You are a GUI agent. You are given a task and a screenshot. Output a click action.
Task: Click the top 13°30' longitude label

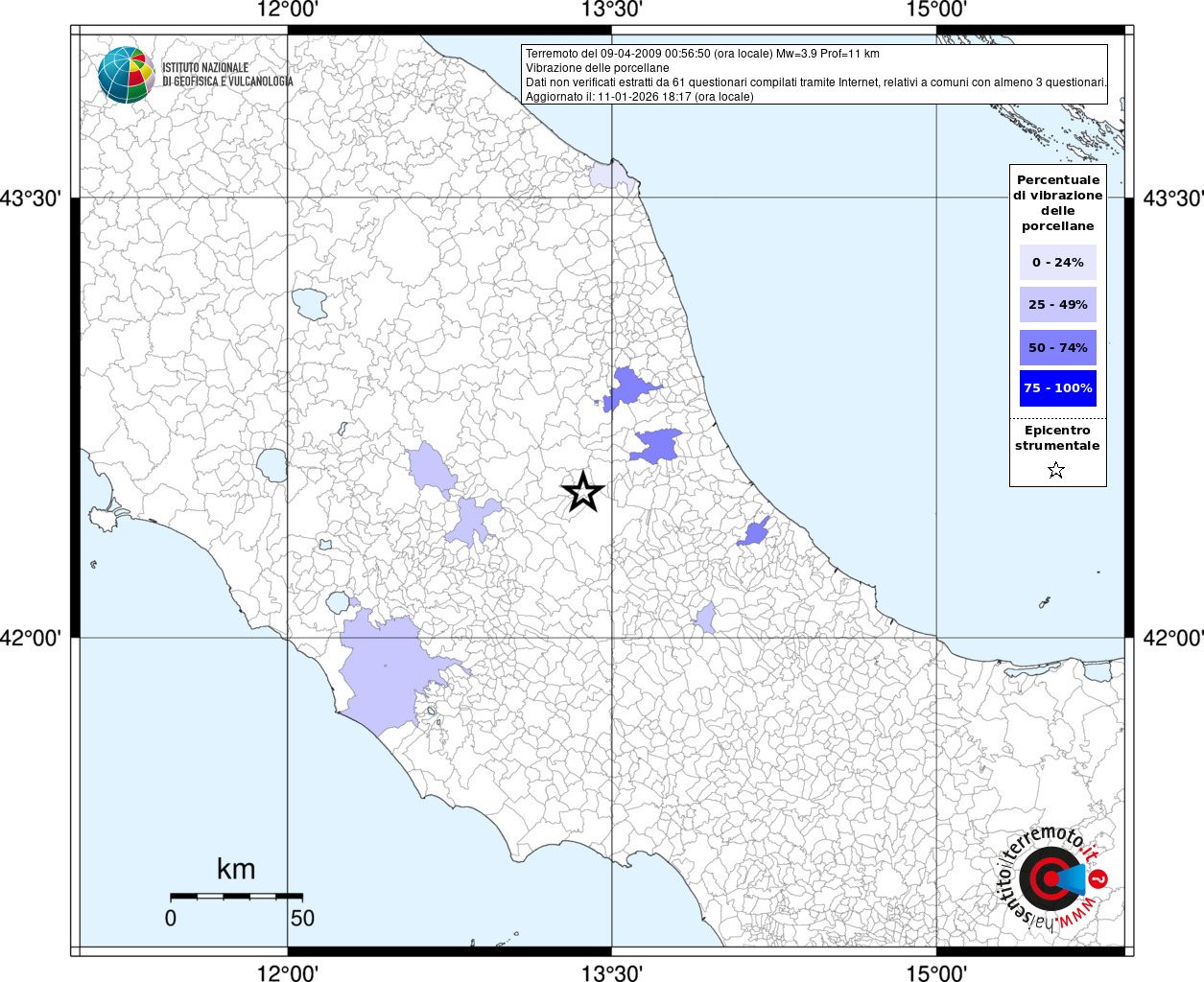(x=611, y=11)
